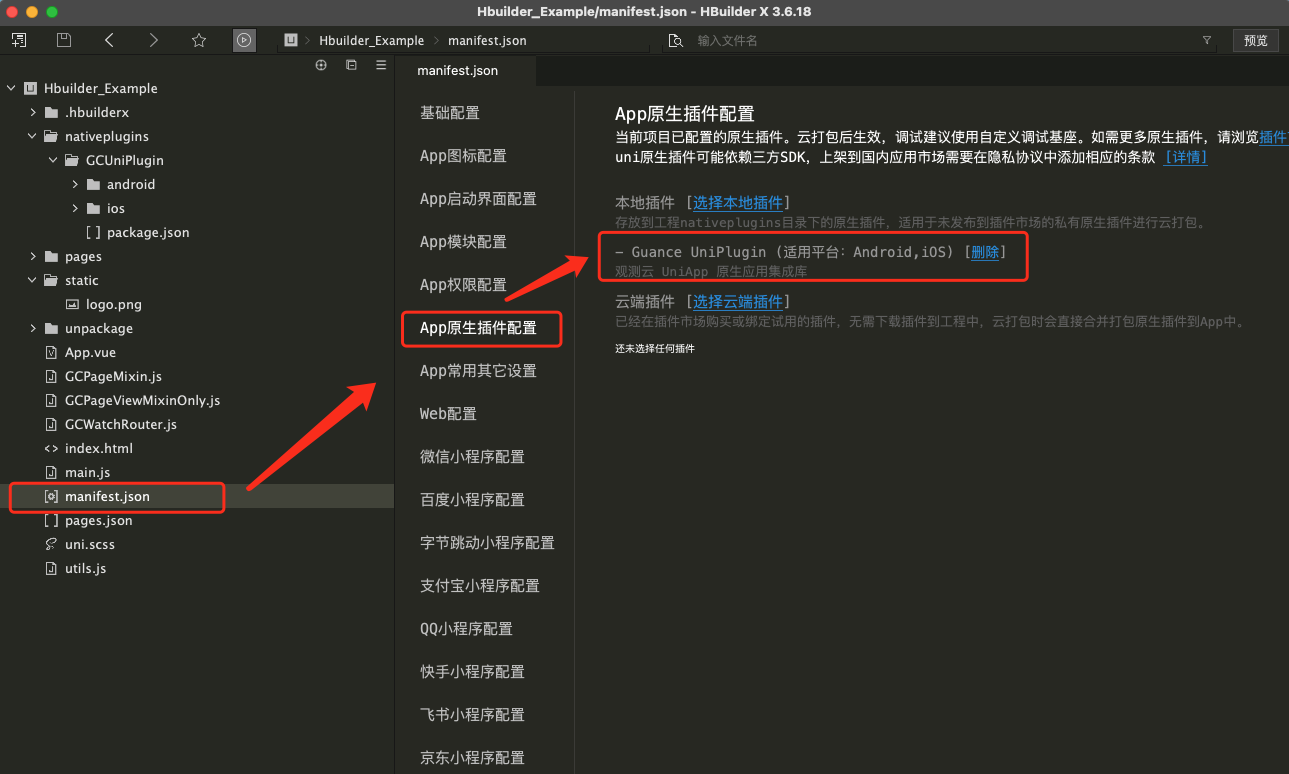Click the 详情 details link

[1185, 157]
